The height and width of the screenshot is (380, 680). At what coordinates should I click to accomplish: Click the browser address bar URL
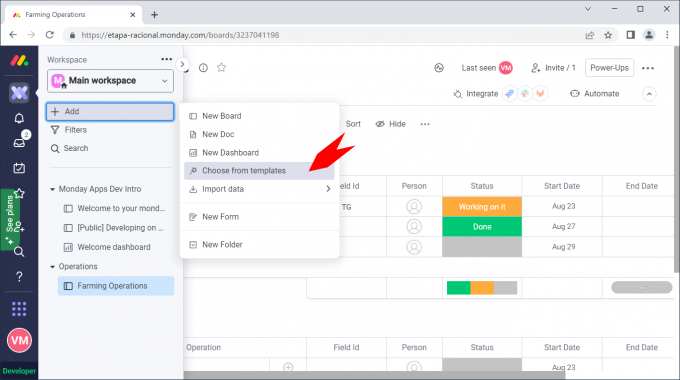(x=180, y=35)
